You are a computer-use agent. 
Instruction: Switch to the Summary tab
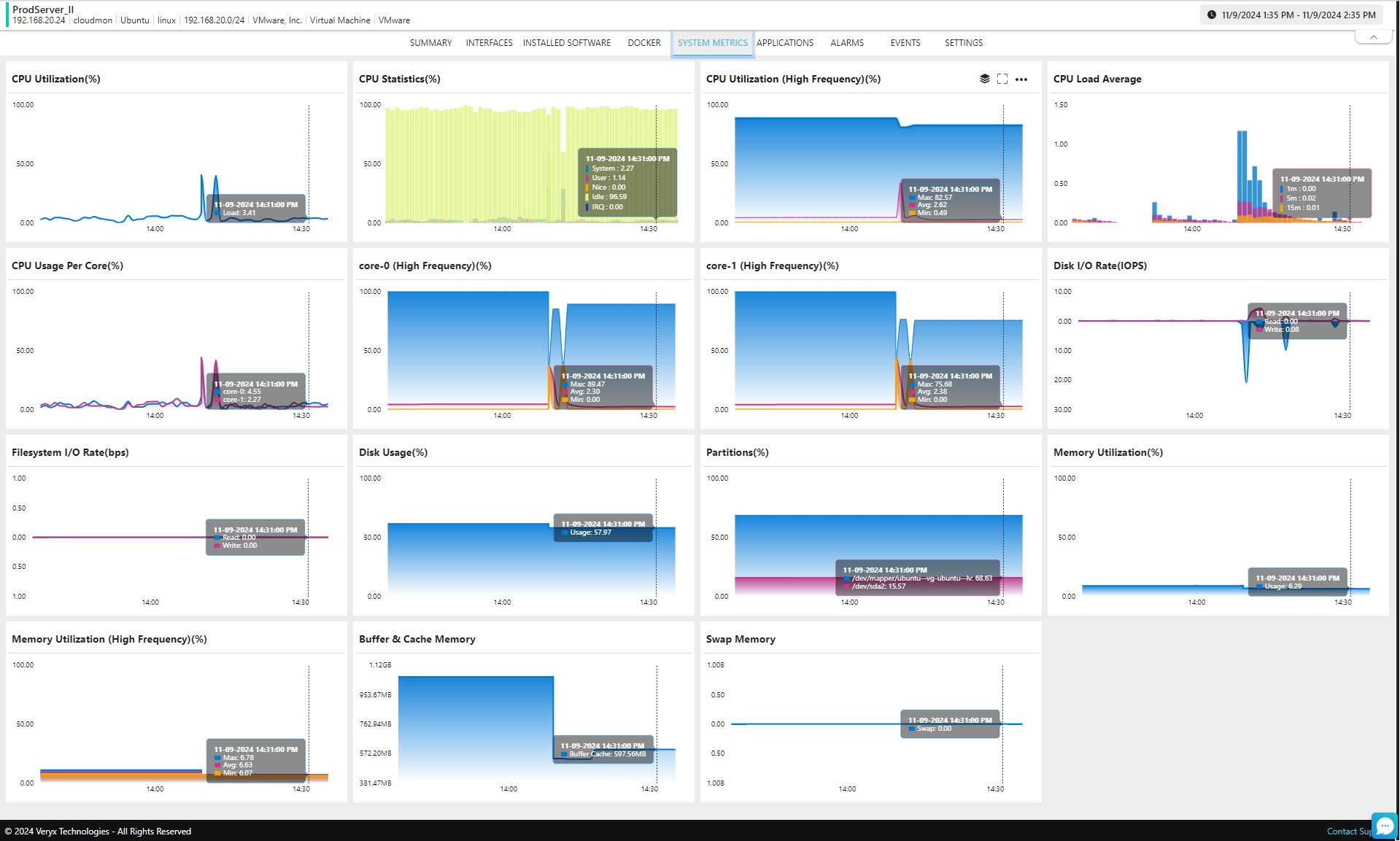(430, 43)
